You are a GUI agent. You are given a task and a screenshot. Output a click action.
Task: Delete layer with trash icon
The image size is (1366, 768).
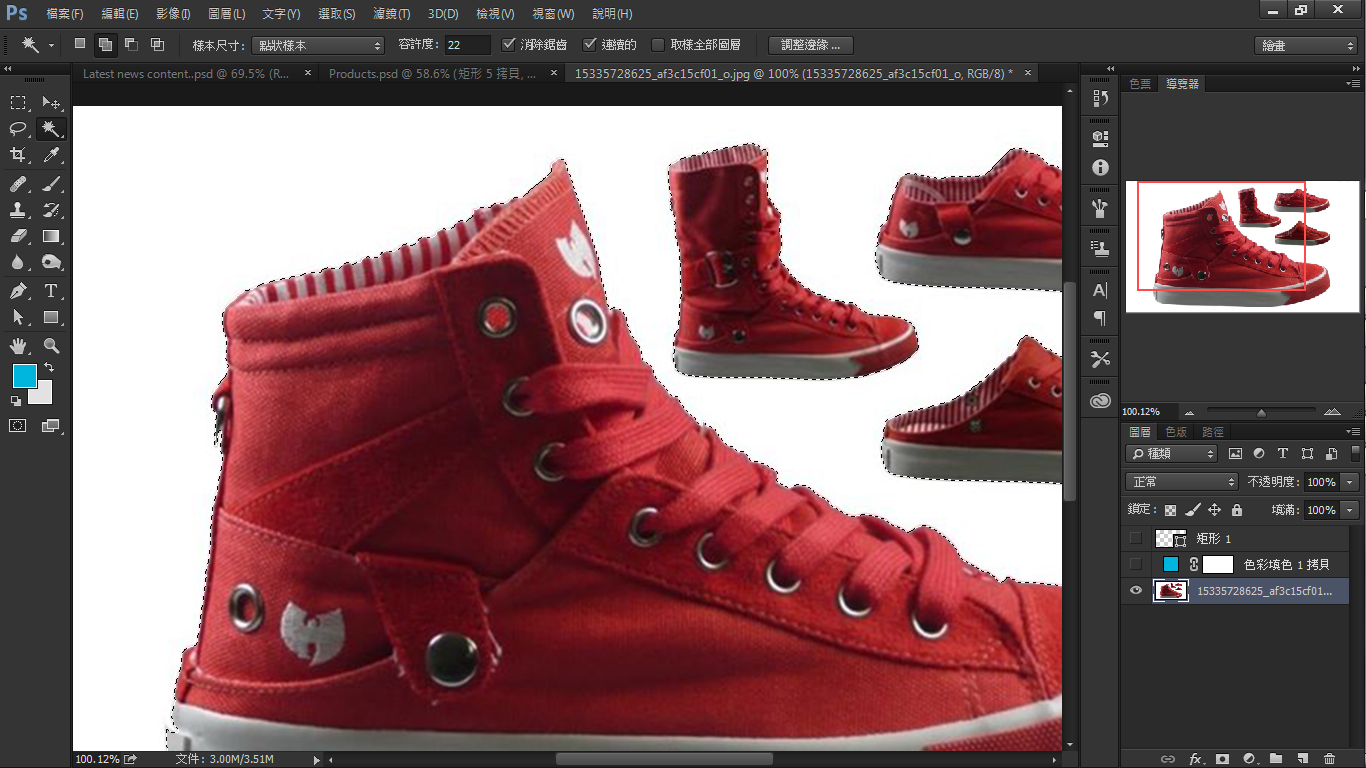click(1329, 759)
